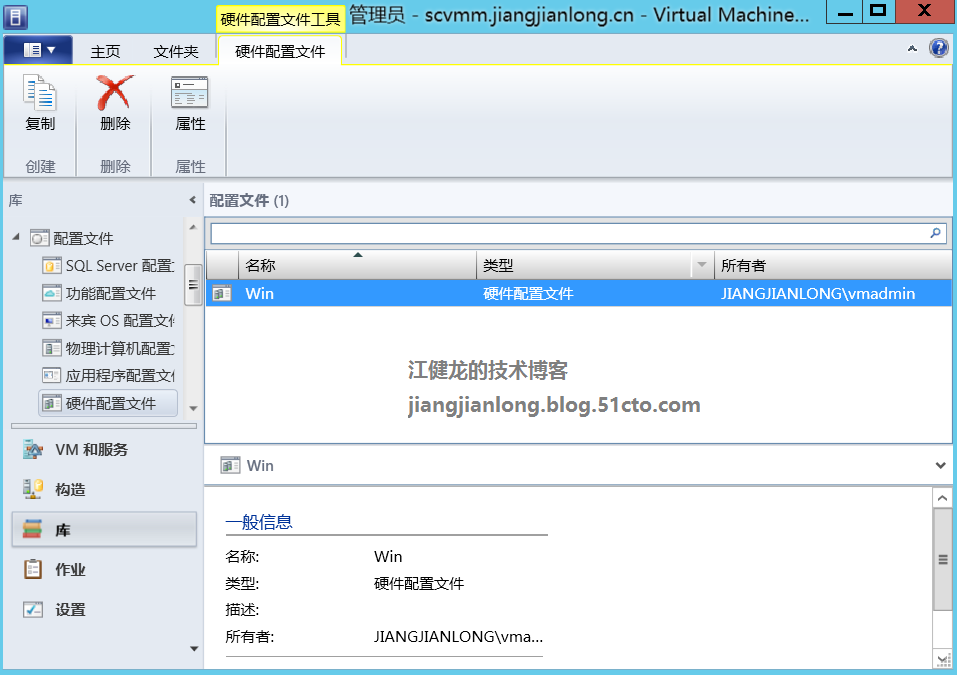Screen dimensions: 957x675
Task: Click the 来宾 OS profile icon
Action: (51, 320)
